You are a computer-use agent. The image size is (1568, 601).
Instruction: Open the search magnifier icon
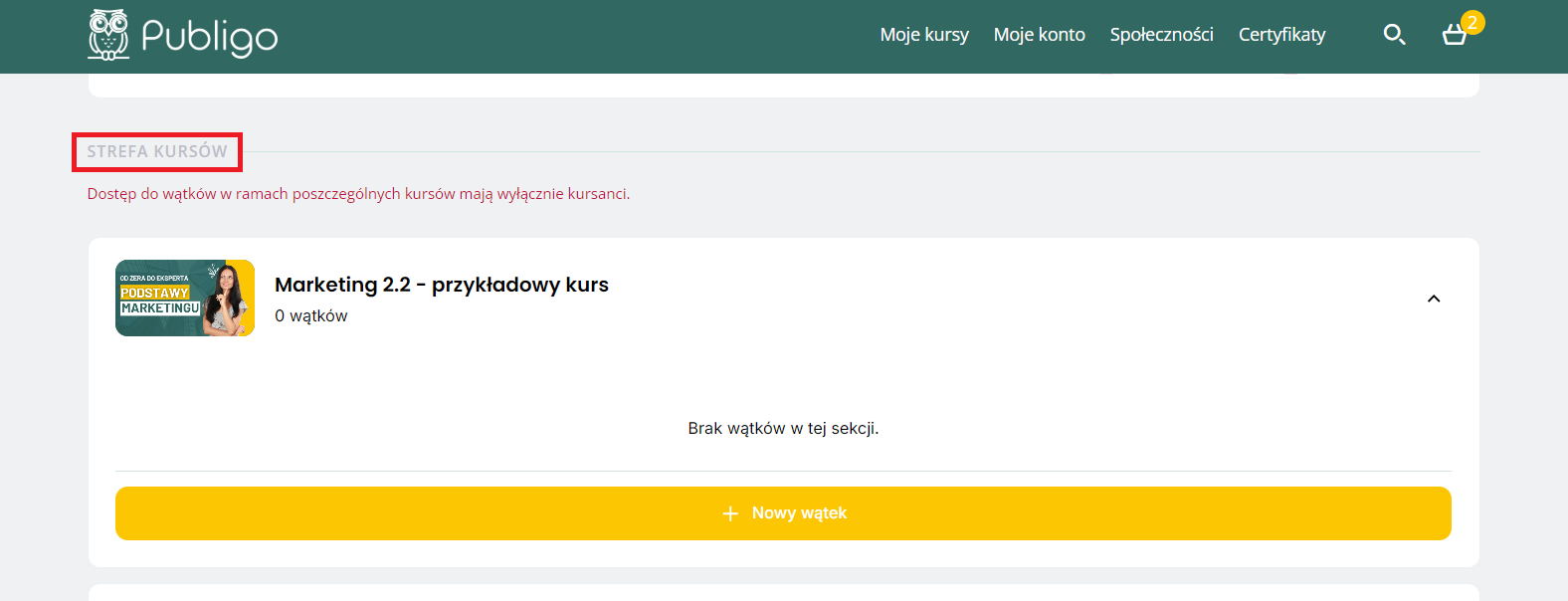click(1394, 35)
